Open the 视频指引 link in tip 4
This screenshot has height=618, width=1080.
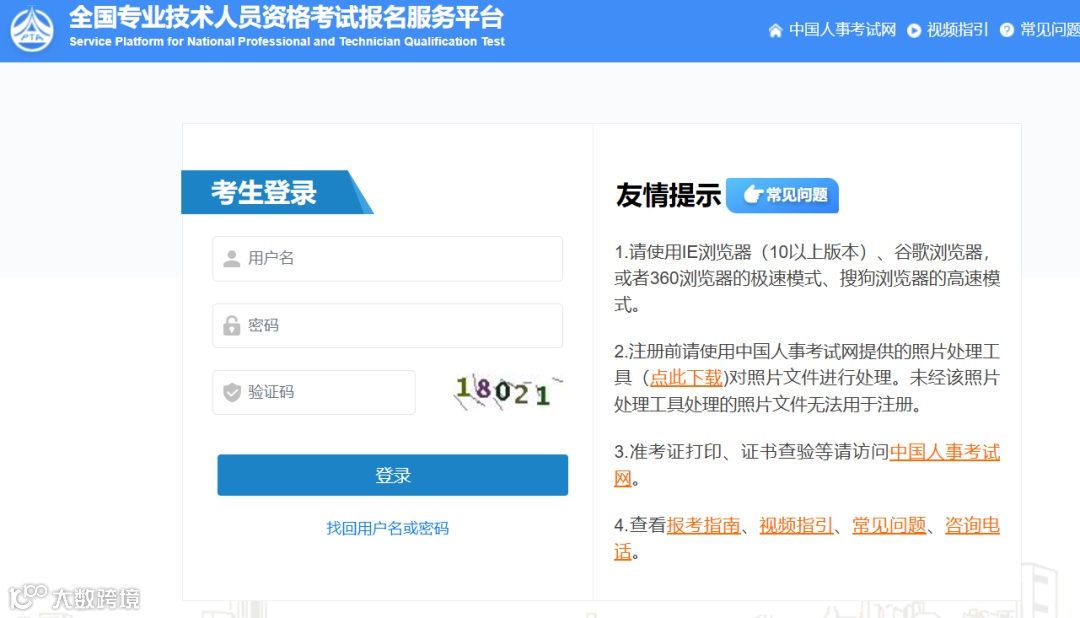(796, 526)
